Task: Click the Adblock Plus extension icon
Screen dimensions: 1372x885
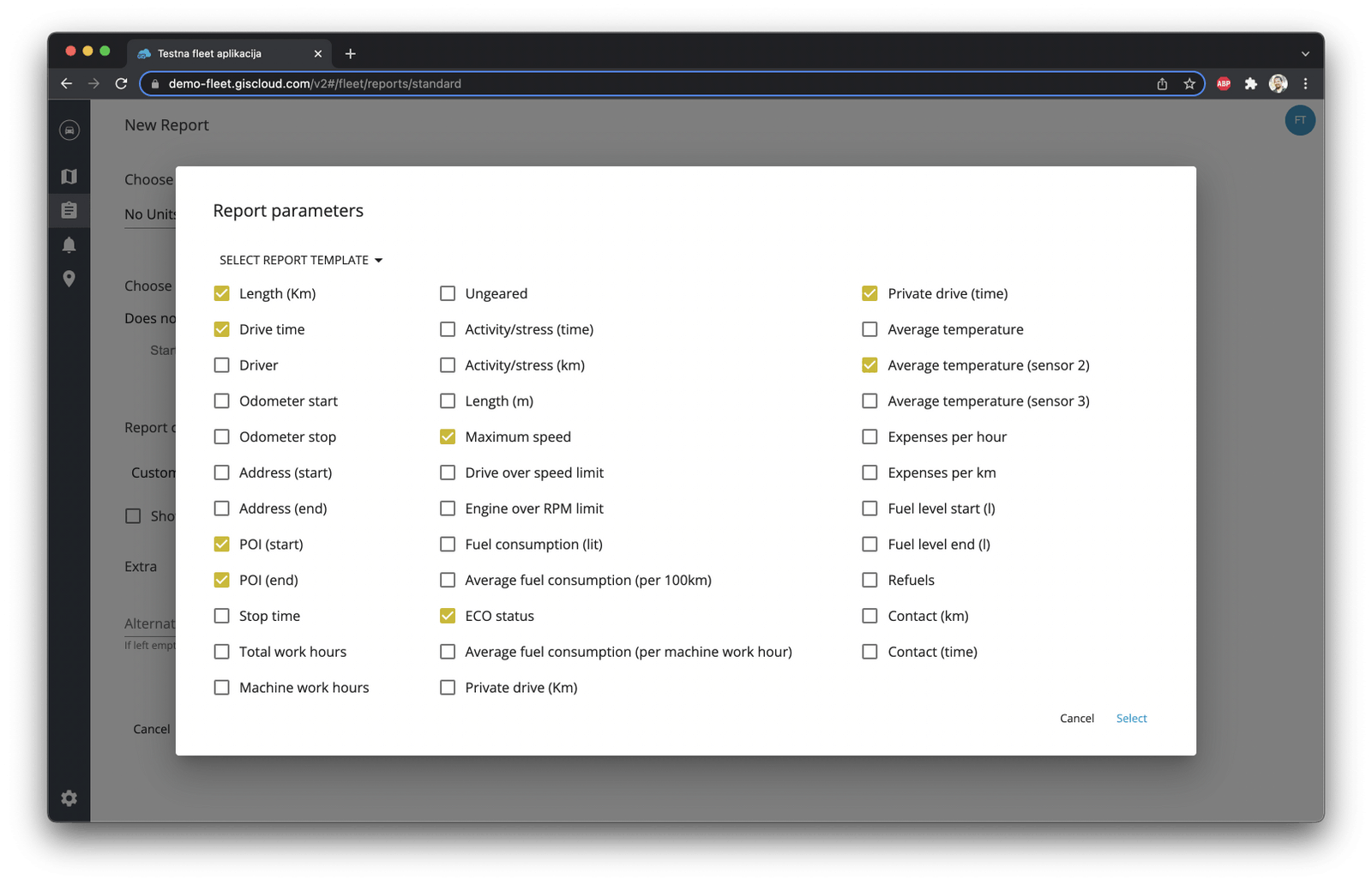Action: click(x=1223, y=83)
